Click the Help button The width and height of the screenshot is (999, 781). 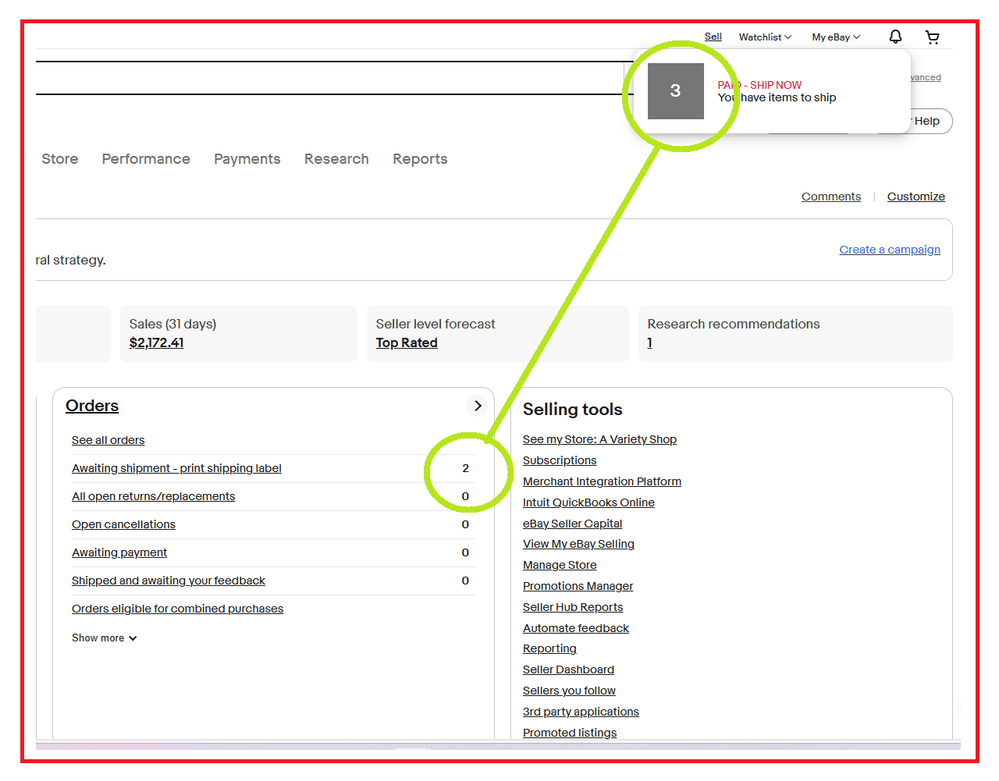927,121
